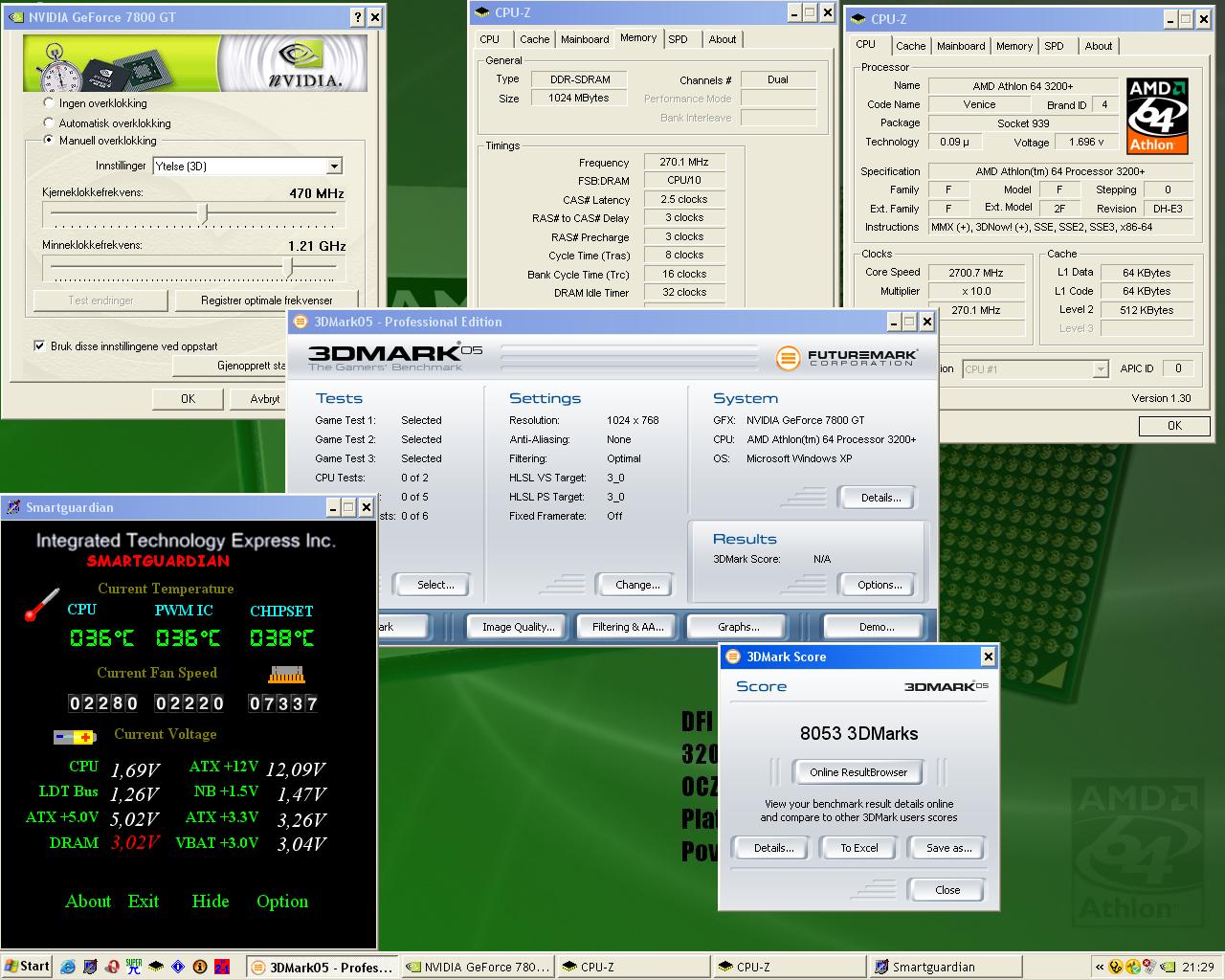Open the NVIDIA tray icon
The height and width of the screenshot is (980, 1225).
pyautogui.click(x=1167, y=967)
